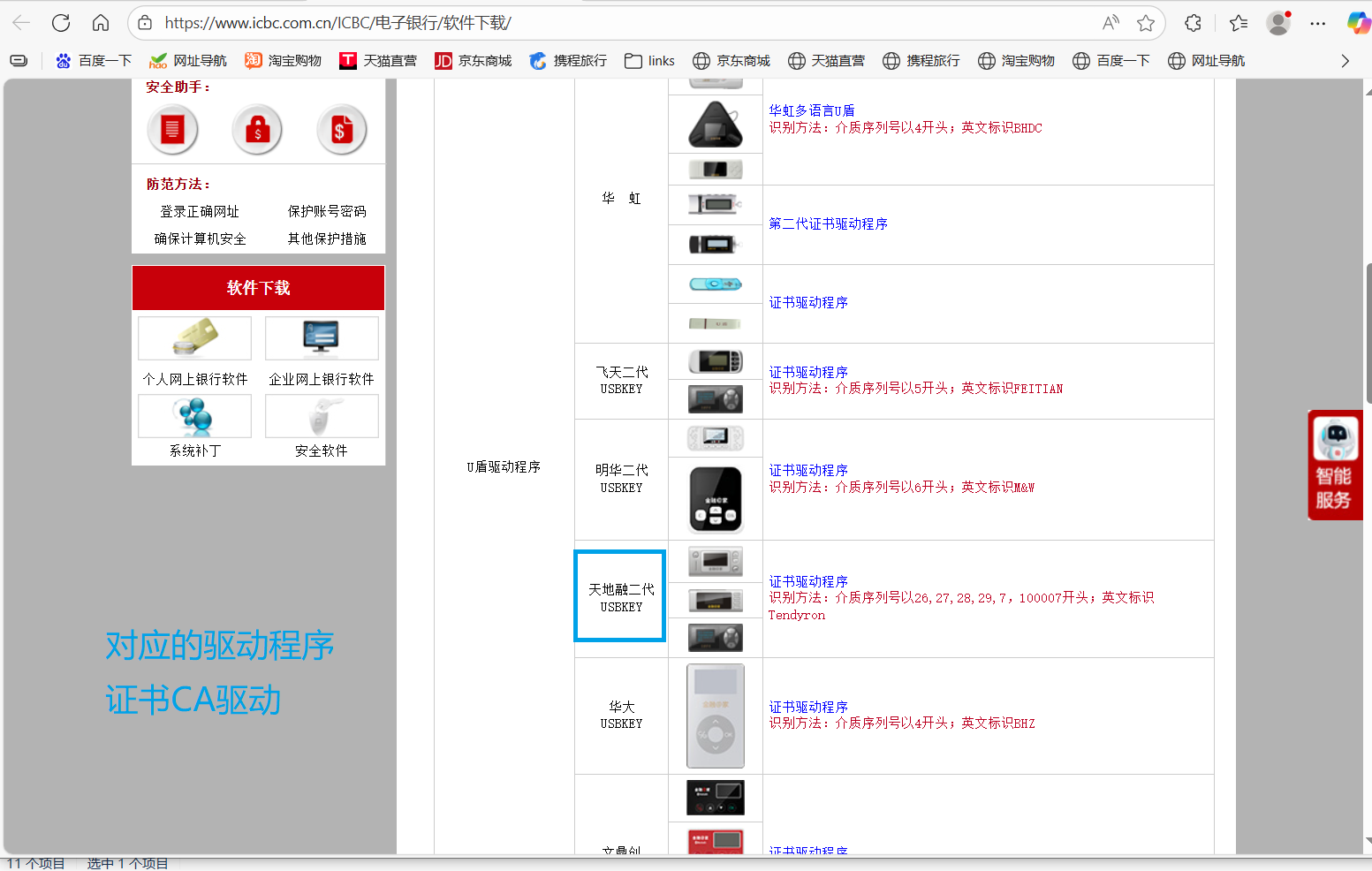The height and width of the screenshot is (871, 1372).
Task: Open hao 网址导航 bookmark
Action: click(188, 61)
